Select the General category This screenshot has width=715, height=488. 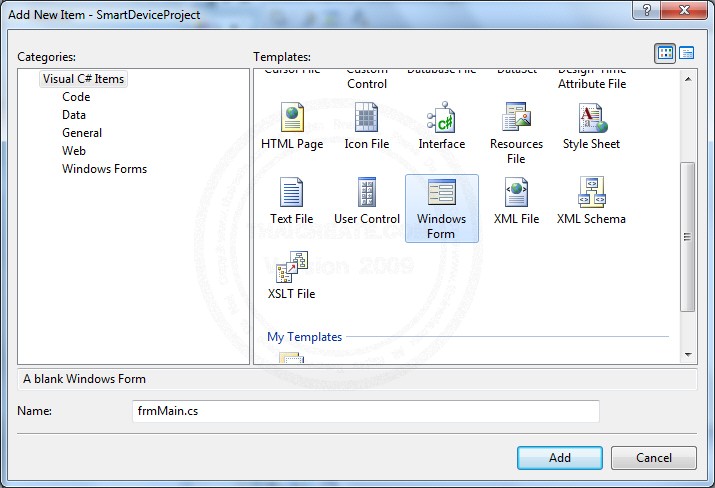[82, 133]
